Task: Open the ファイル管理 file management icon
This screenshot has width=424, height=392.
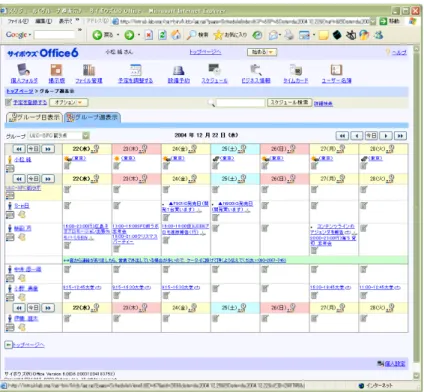Action: tap(89, 70)
